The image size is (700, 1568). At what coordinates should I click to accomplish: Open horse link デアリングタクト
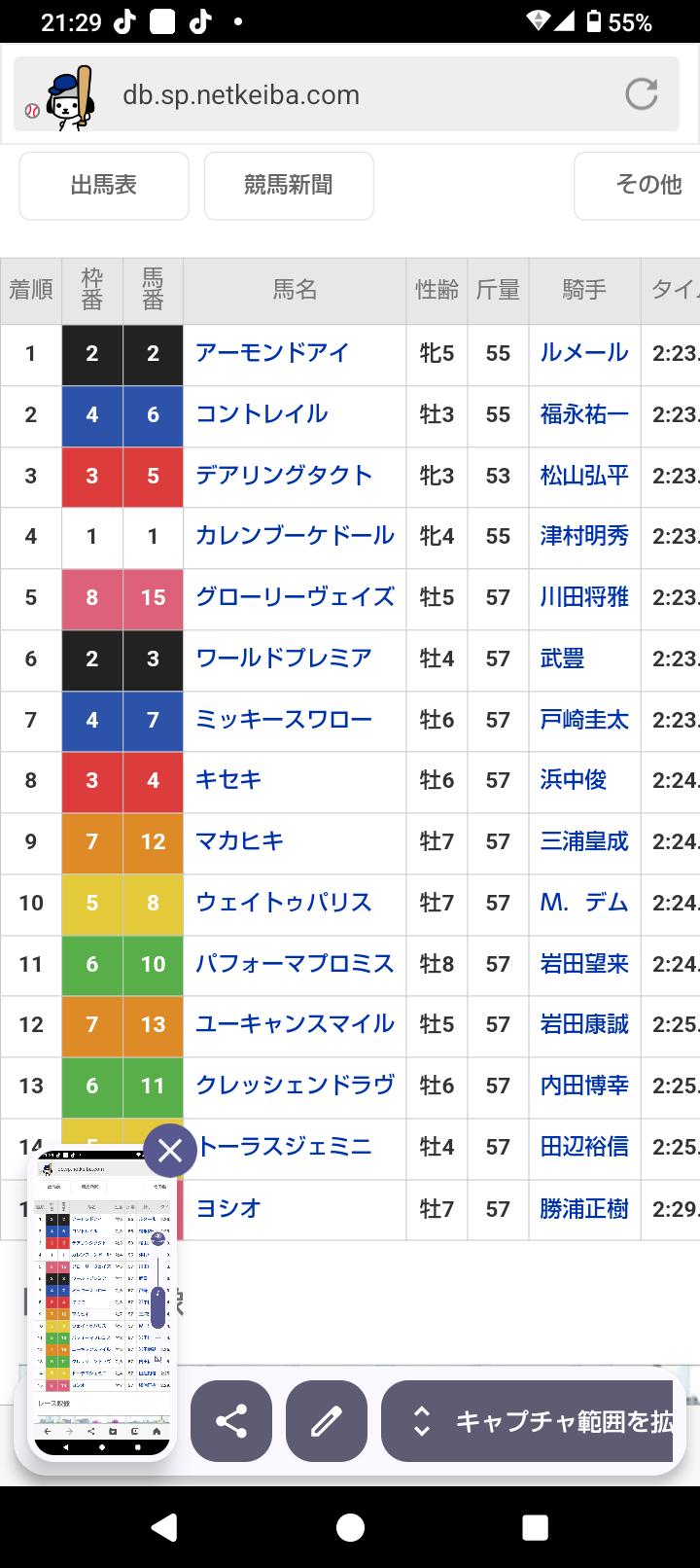tap(284, 475)
